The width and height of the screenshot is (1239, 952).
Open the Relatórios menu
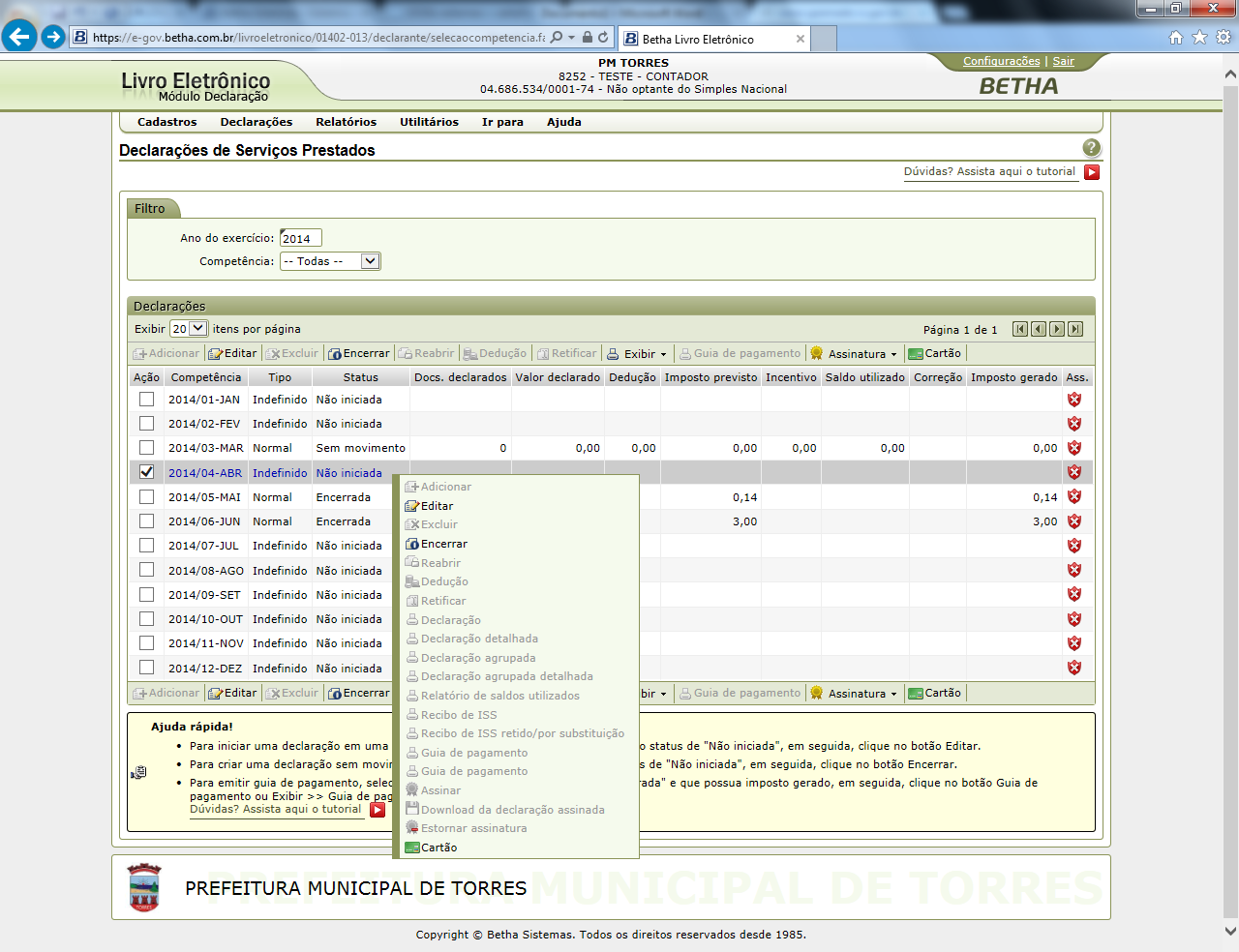click(x=346, y=122)
